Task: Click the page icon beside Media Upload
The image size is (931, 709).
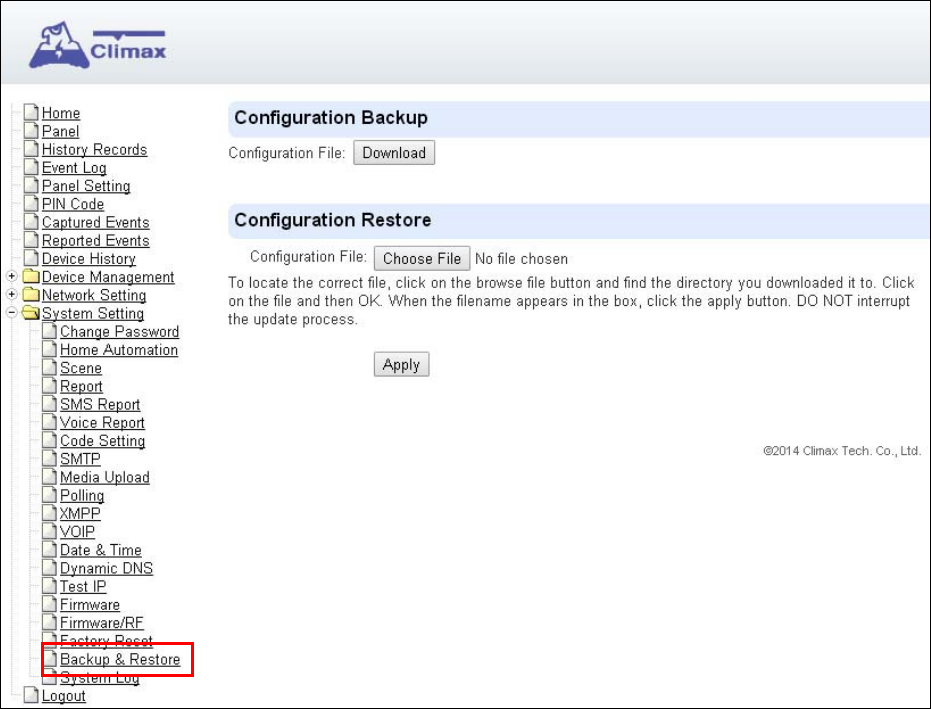Action: coord(50,477)
